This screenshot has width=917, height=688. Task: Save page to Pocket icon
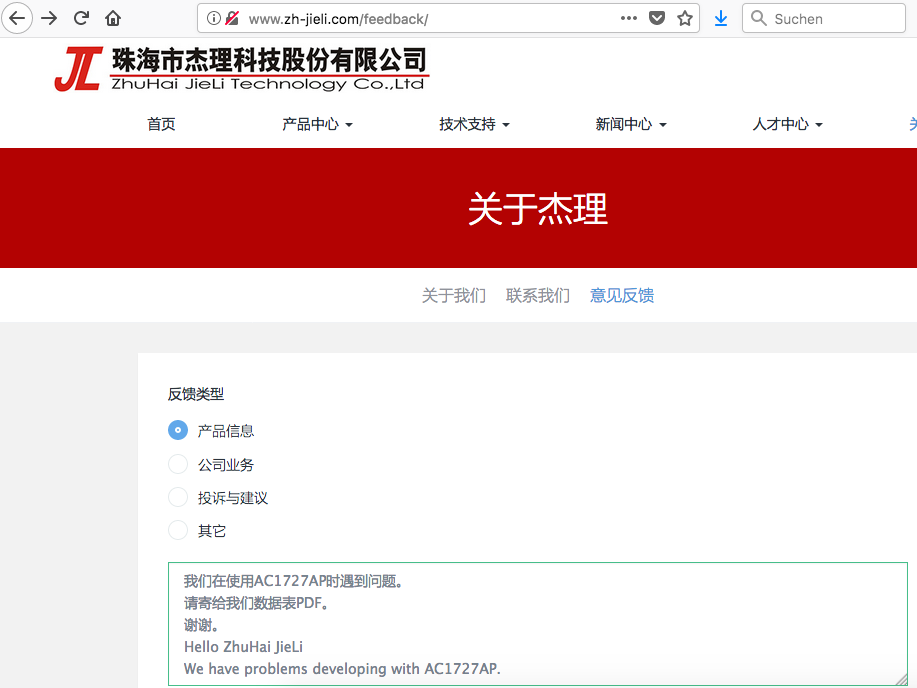657,18
